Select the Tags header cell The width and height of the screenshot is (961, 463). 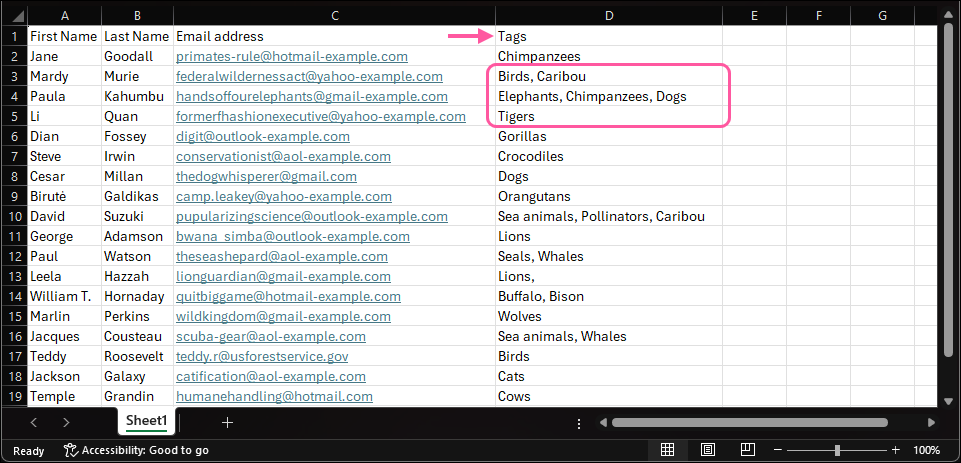pyautogui.click(x=608, y=36)
